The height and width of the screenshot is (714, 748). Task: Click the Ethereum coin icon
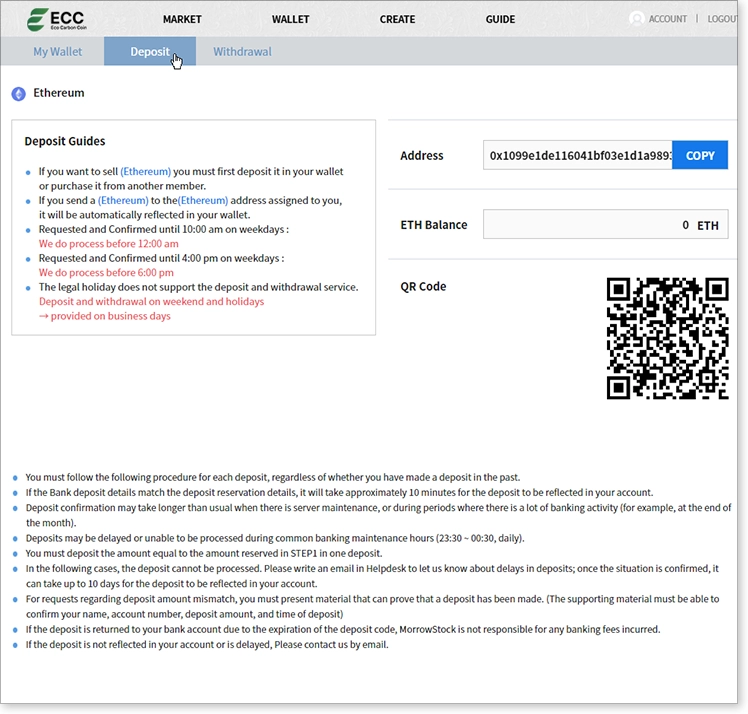point(19,94)
